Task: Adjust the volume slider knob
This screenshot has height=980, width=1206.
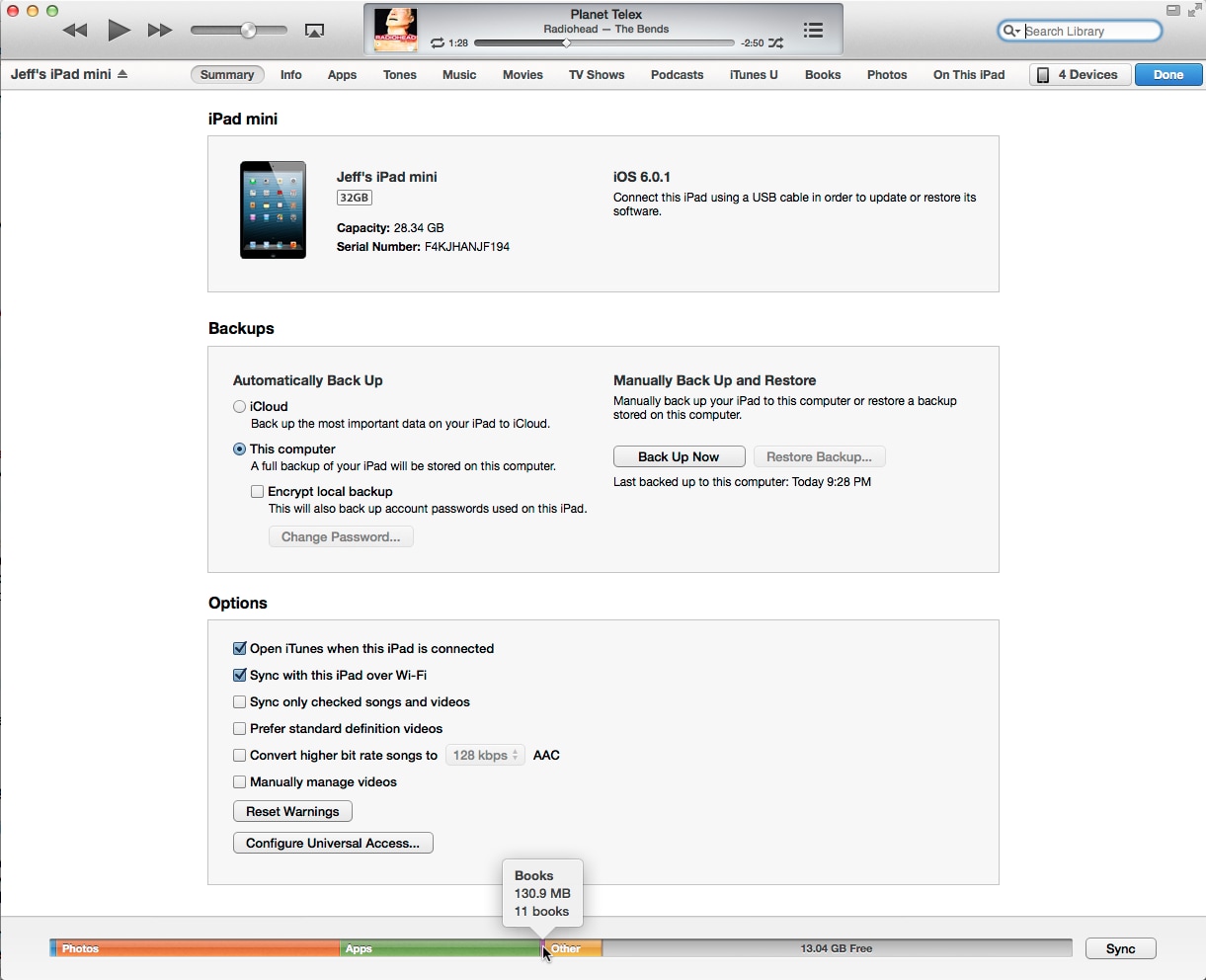Action: (250, 31)
